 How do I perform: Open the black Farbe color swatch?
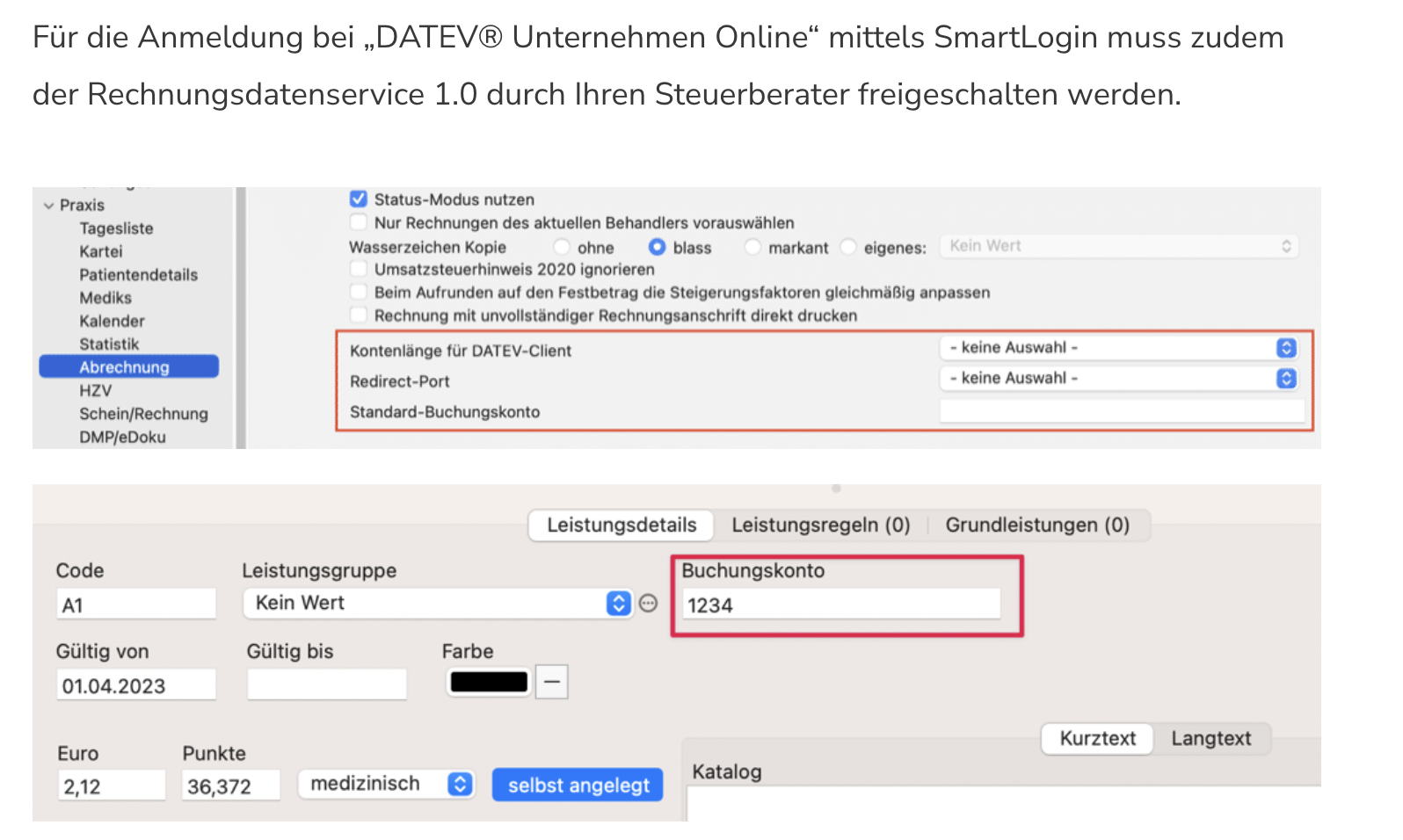(x=489, y=682)
